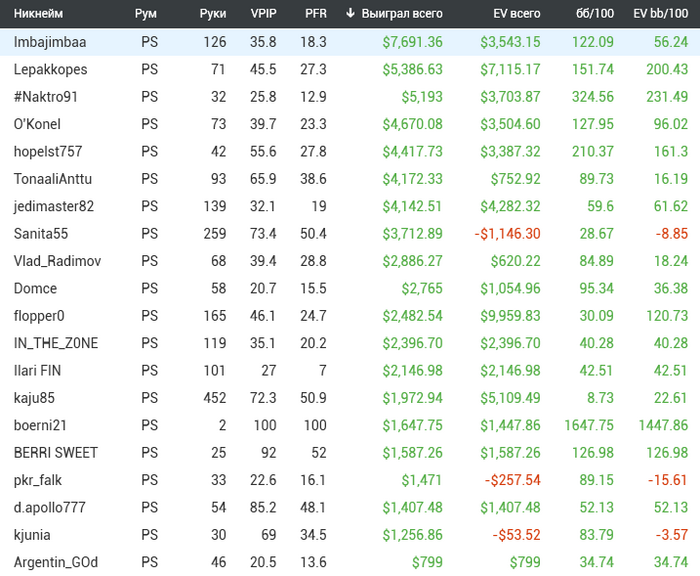Click EV bb/100 value 1447.86
Image resolution: width=700 pixels, height=576 pixels.
click(663, 425)
